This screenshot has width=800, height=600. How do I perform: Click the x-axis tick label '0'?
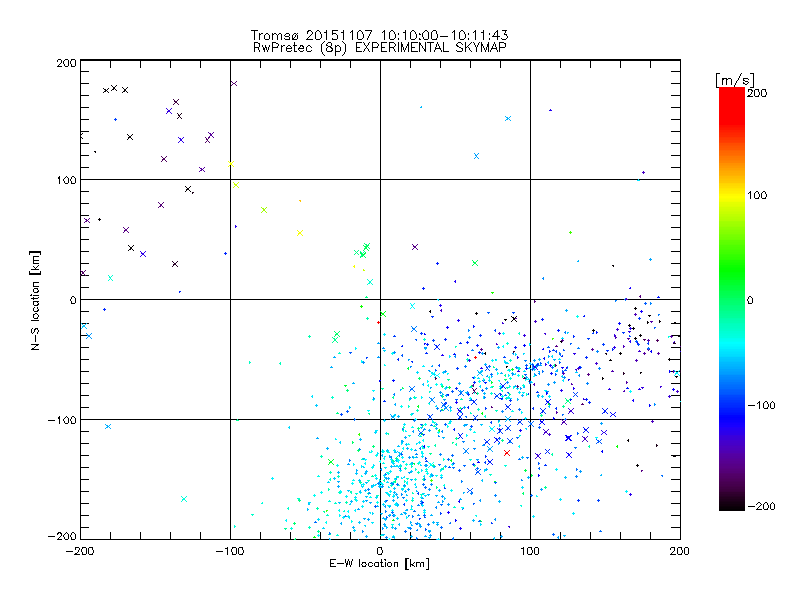pos(380,552)
